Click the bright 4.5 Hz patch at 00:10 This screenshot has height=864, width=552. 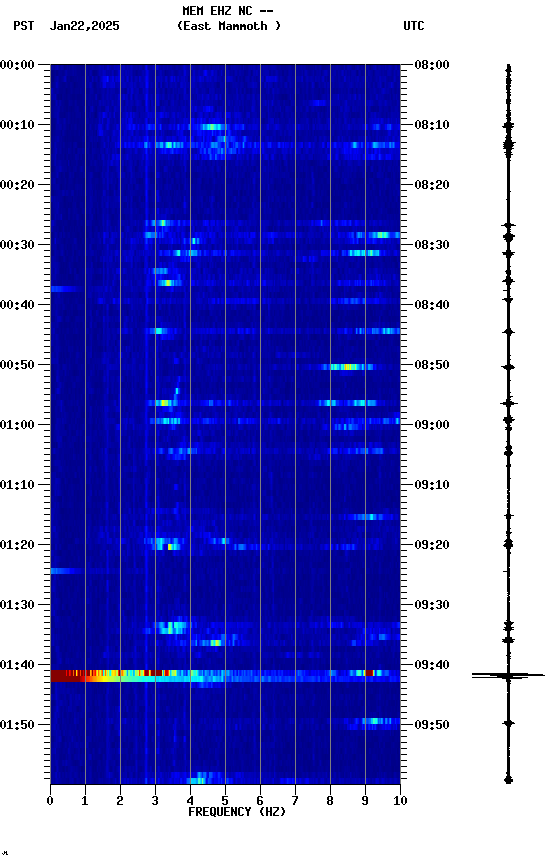coord(213,127)
